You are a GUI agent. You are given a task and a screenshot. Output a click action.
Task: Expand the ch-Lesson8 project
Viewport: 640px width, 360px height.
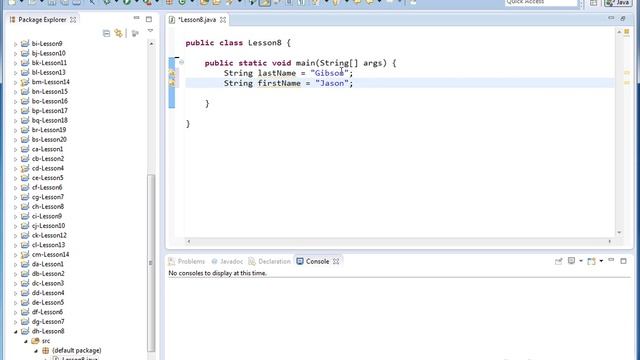click(x=16, y=207)
